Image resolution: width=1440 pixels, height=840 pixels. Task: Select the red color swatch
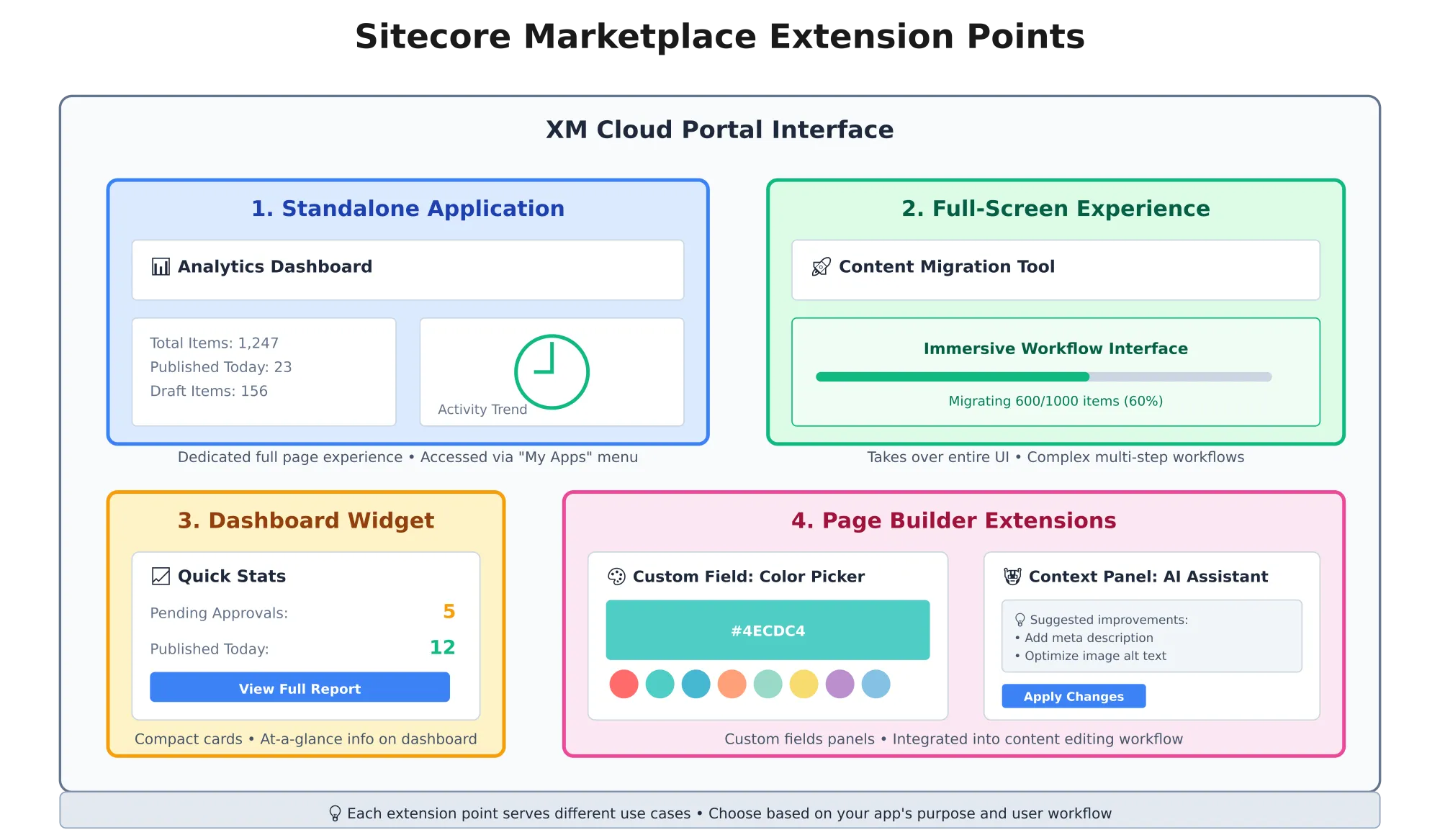pos(624,684)
